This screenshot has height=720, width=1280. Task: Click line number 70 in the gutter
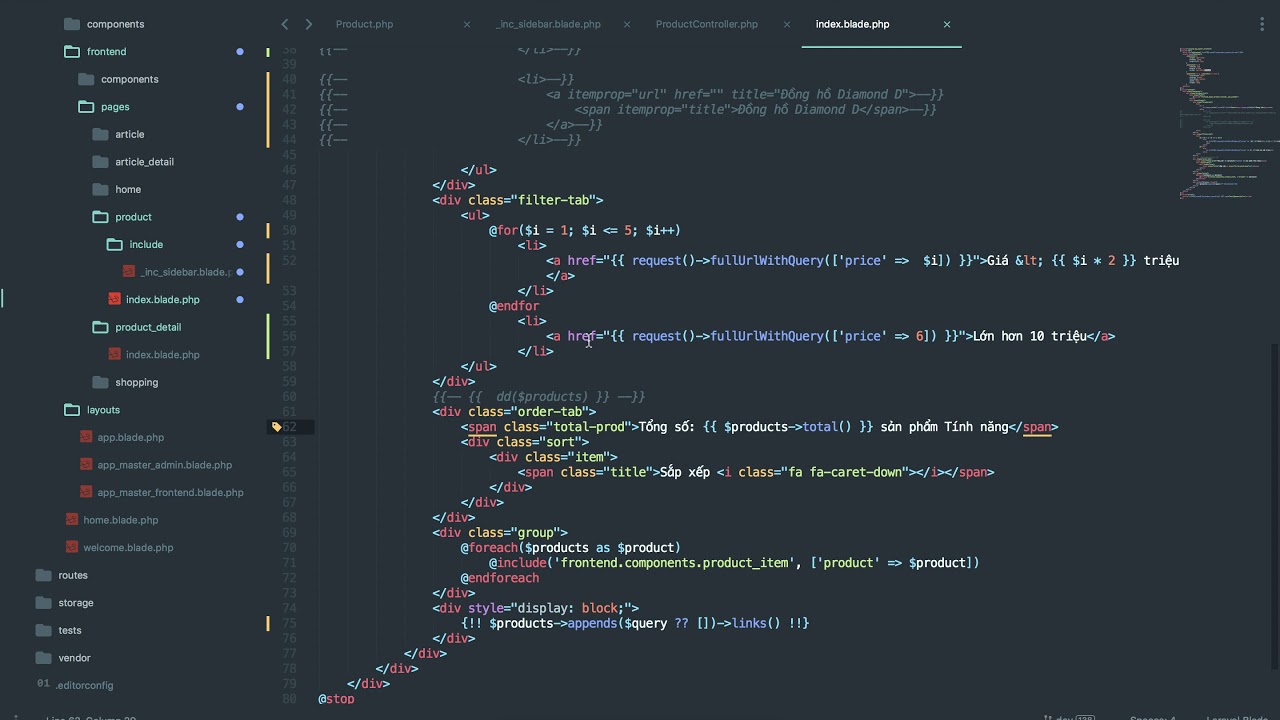(x=288, y=548)
